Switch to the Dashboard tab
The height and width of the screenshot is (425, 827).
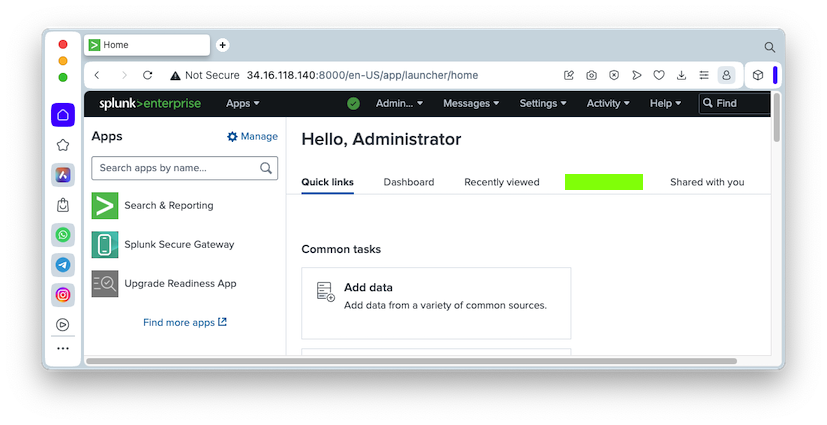tap(409, 182)
